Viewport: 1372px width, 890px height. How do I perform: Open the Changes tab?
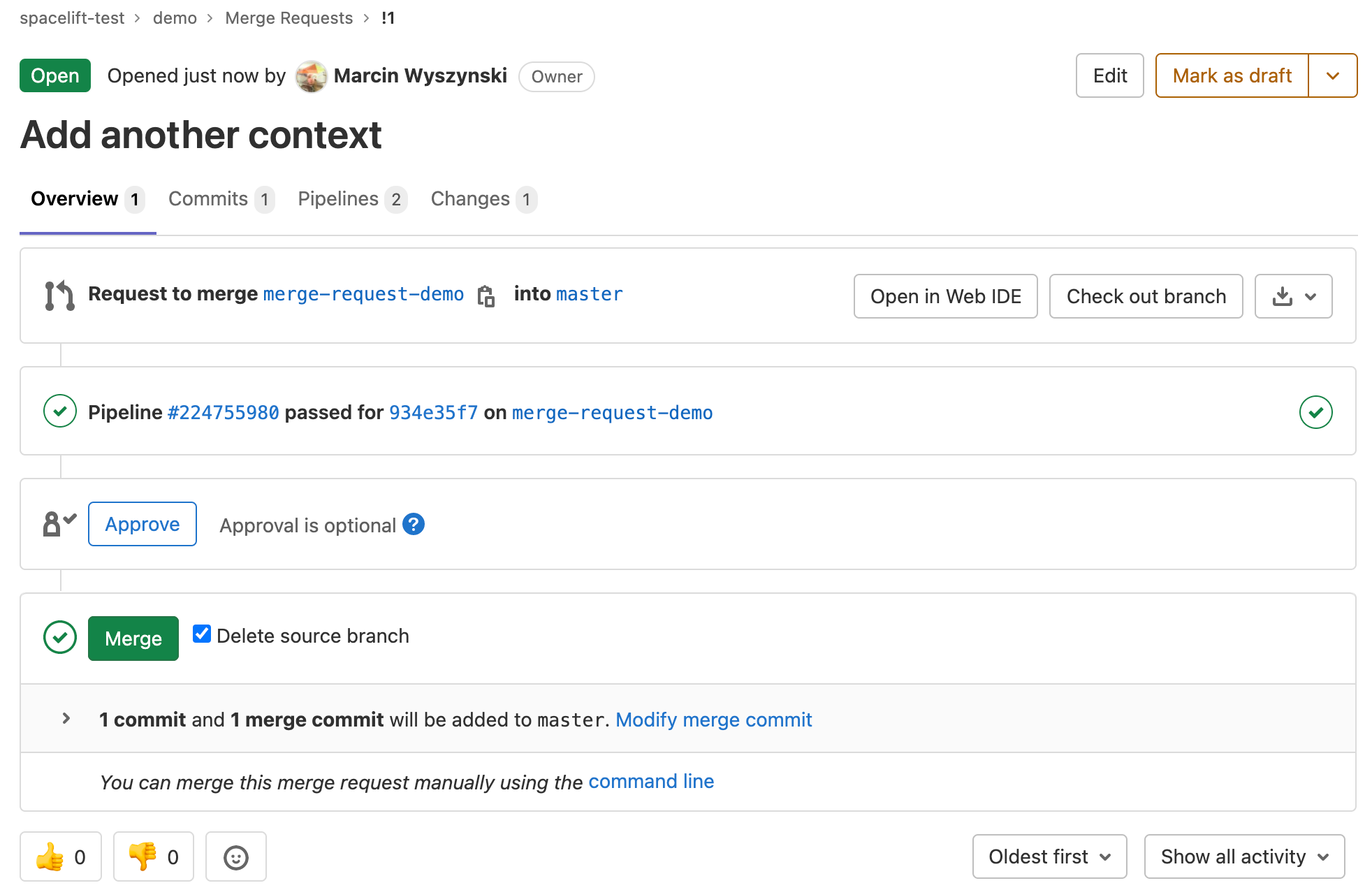click(483, 199)
